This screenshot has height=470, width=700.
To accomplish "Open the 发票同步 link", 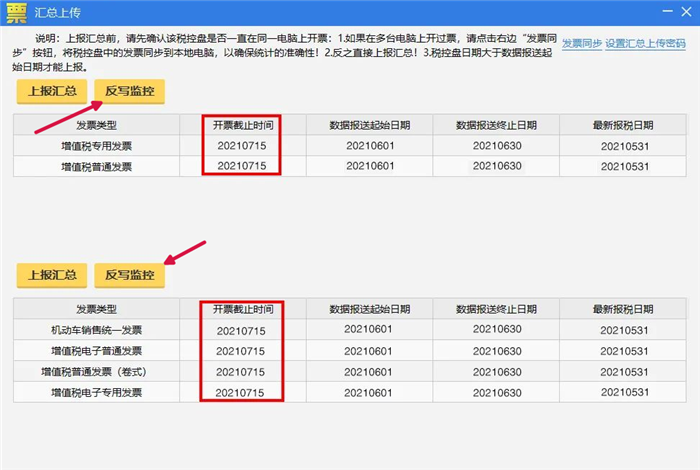I will [582, 43].
